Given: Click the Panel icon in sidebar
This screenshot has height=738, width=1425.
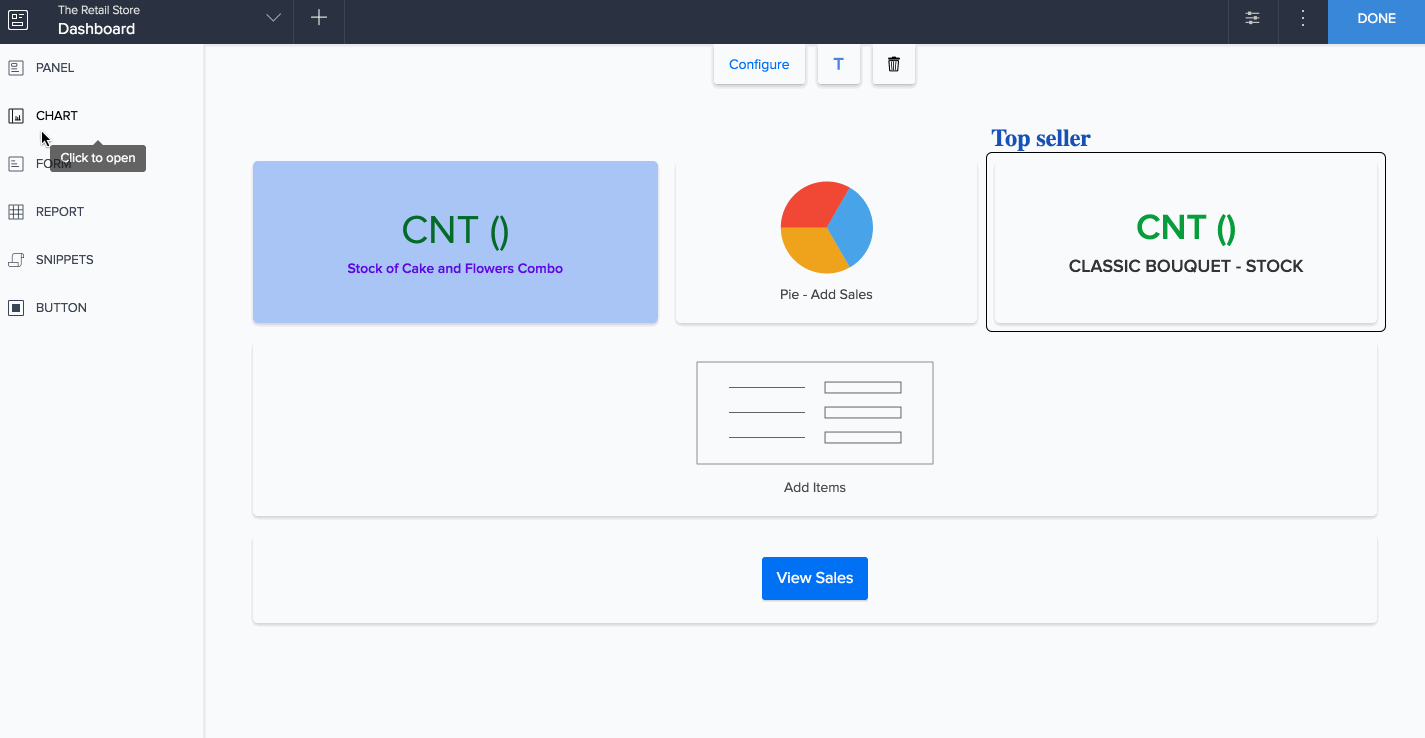Looking at the screenshot, I should tap(16, 68).
